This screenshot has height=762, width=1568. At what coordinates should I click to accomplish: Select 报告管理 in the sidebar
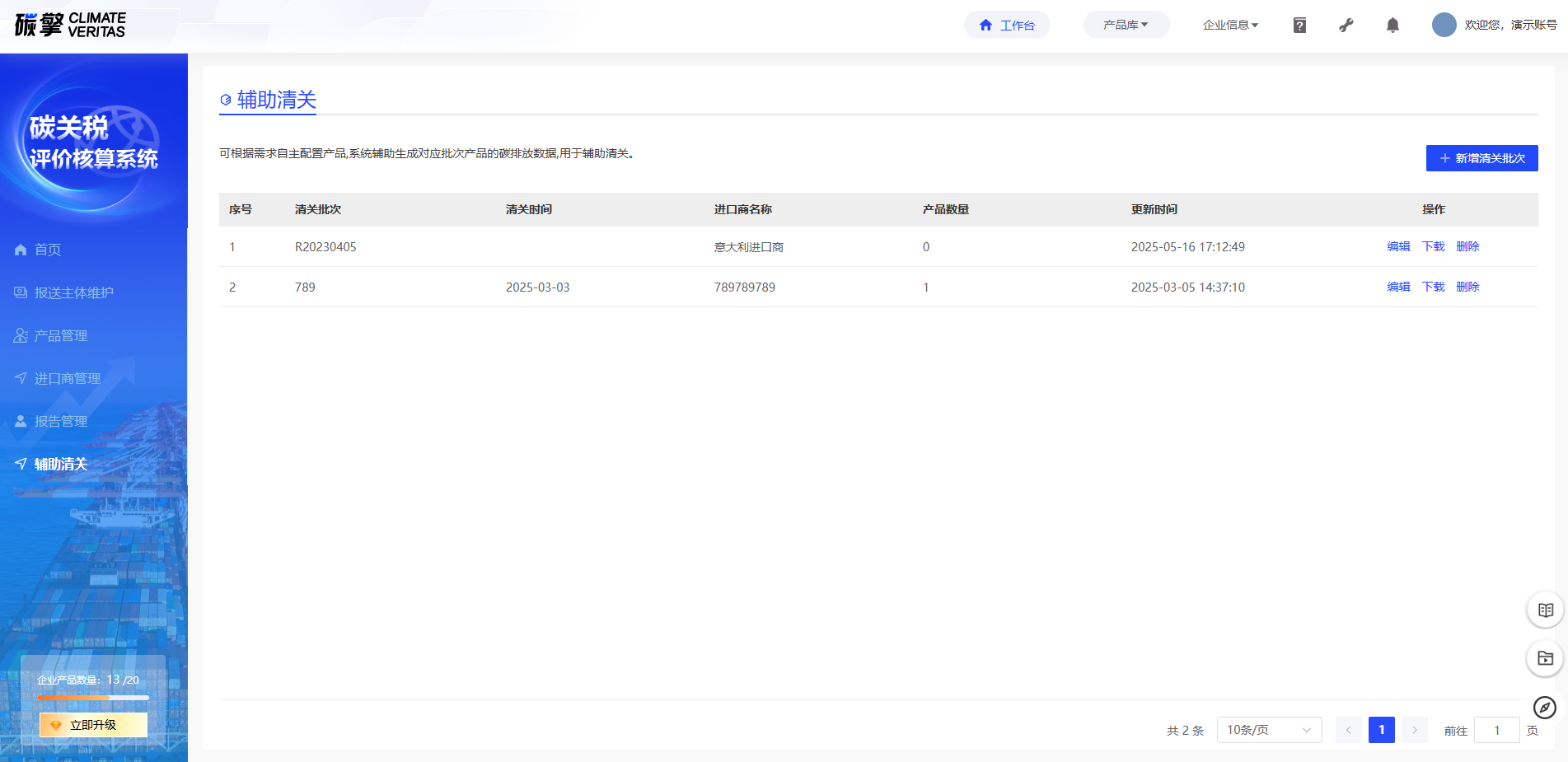pyautogui.click(x=60, y=421)
